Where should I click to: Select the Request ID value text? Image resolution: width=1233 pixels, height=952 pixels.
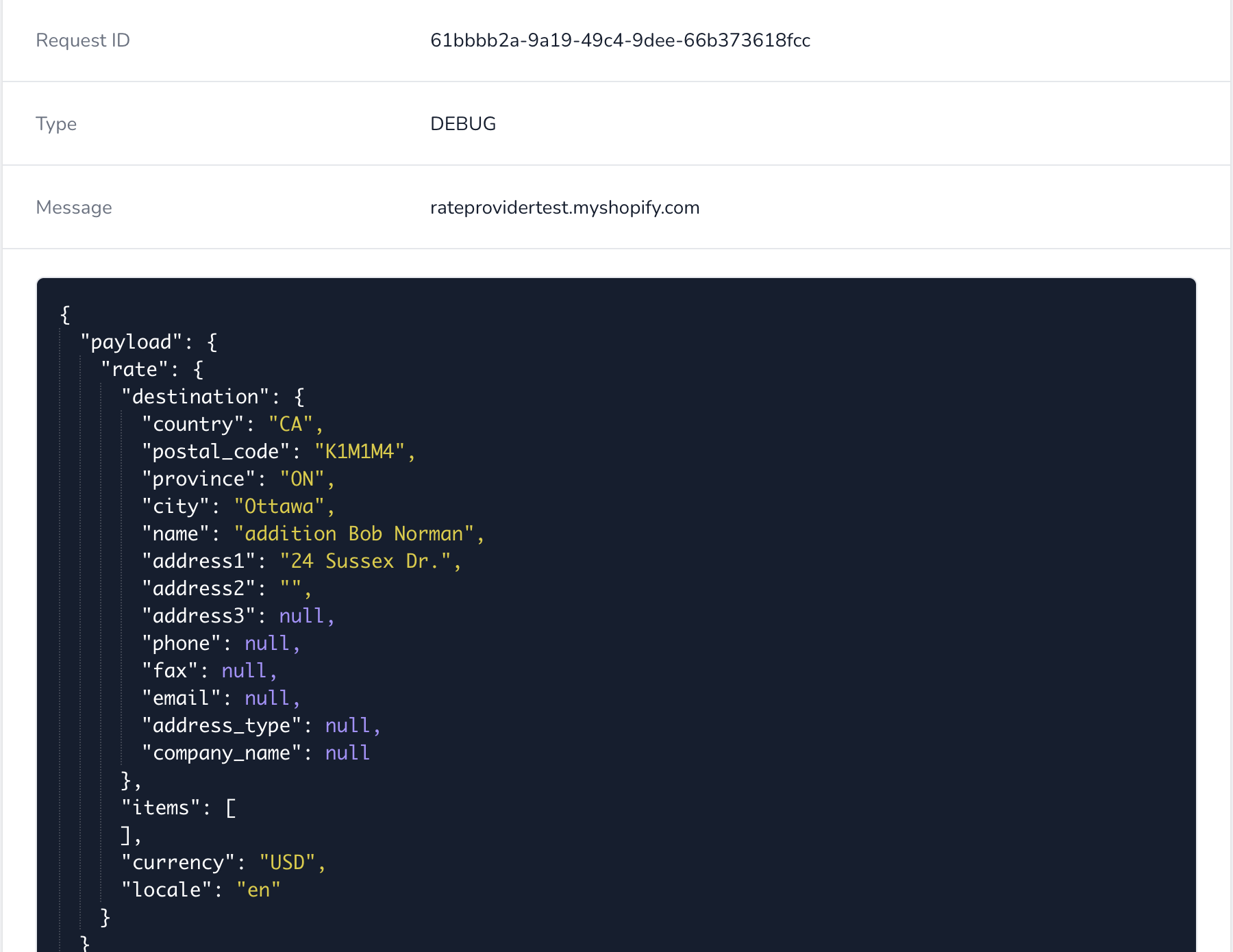[x=620, y=40]
